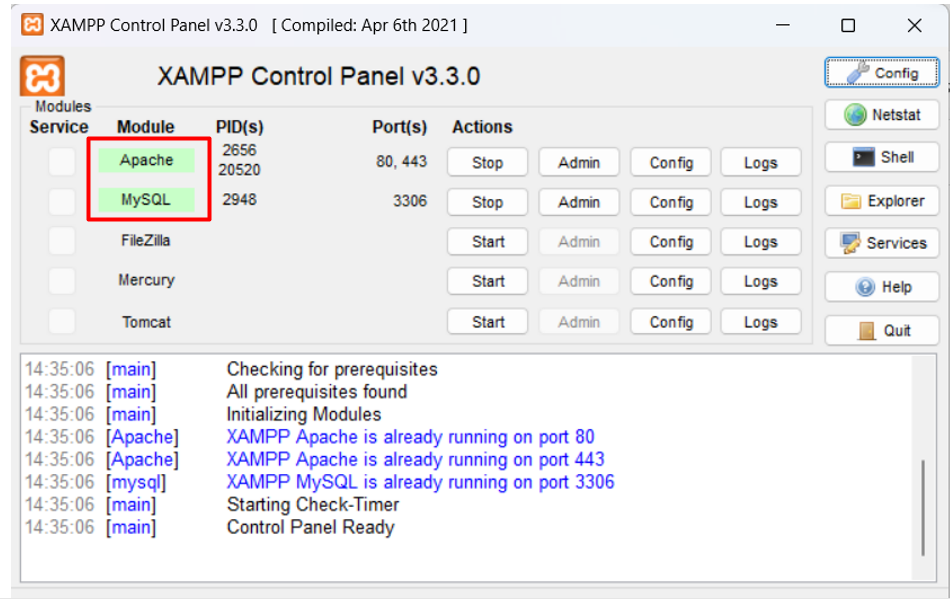Open Tomcat Logs list

click(760, 322)
